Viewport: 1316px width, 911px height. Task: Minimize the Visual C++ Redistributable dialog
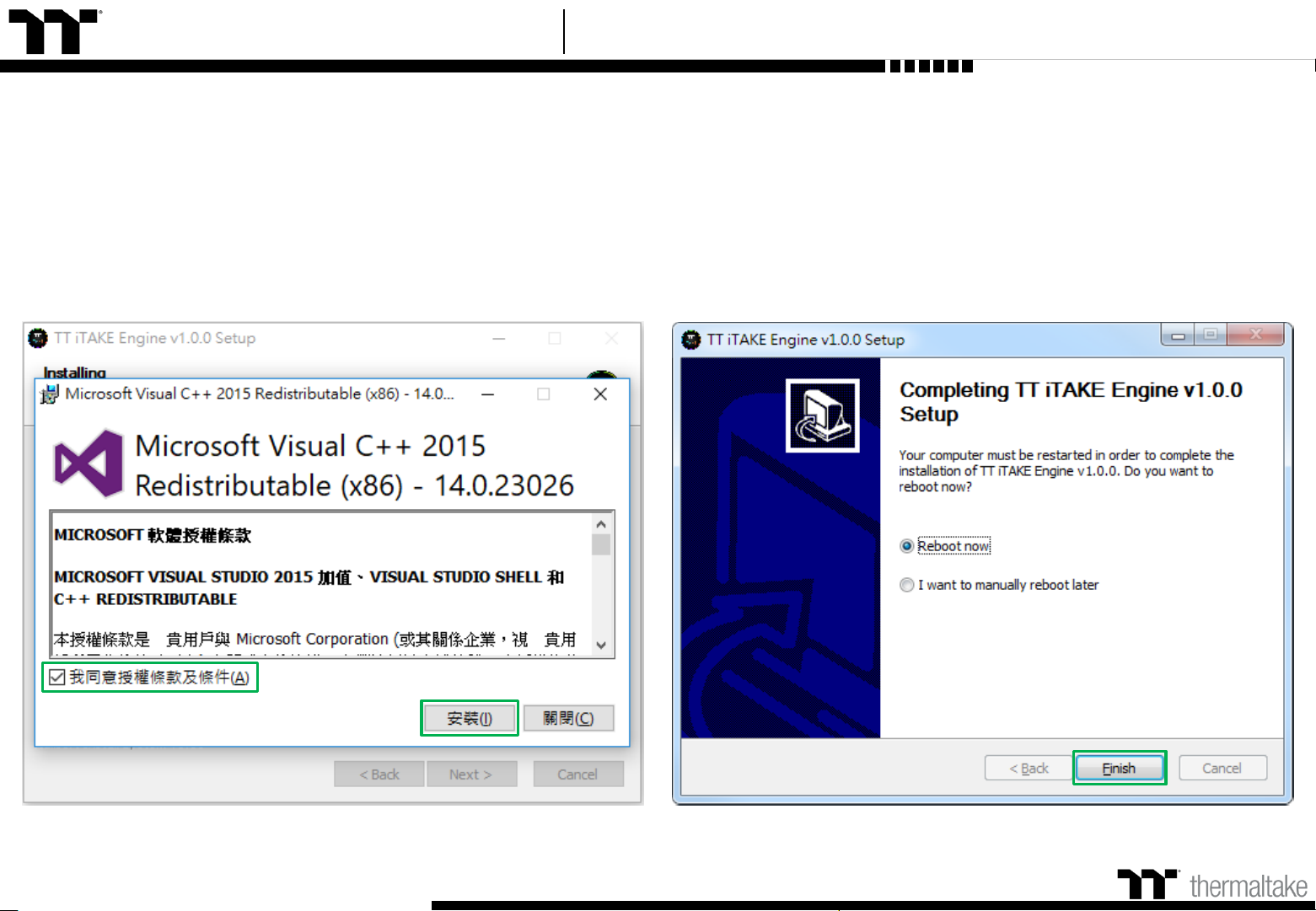click(487, 394)
